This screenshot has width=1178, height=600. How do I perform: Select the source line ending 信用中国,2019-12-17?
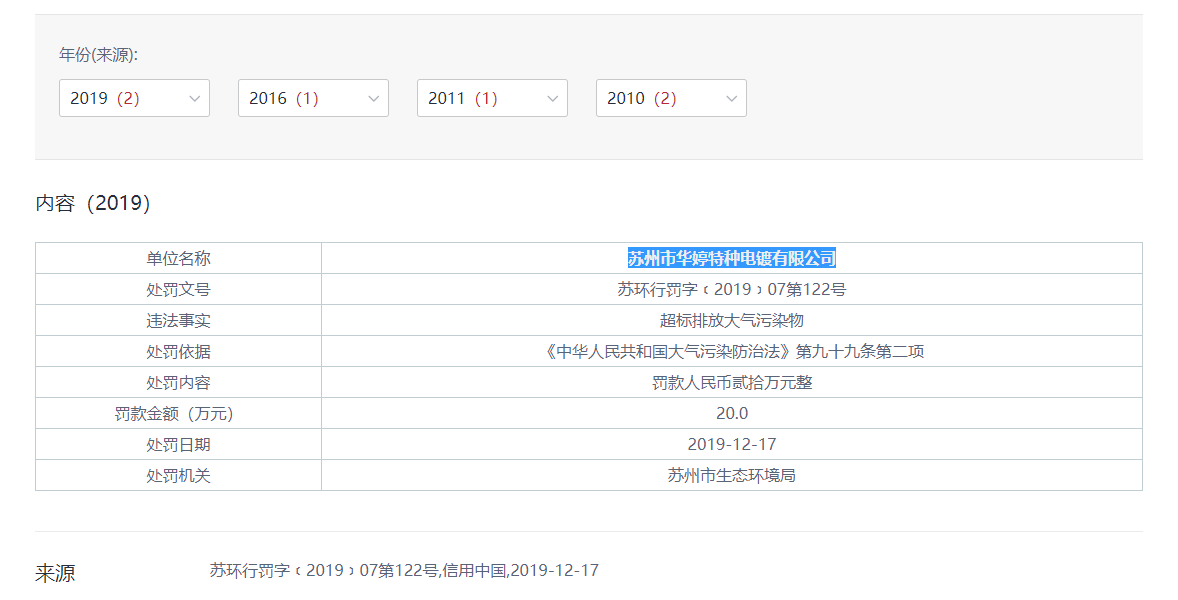pyautogui.click(x=404, y=571)
